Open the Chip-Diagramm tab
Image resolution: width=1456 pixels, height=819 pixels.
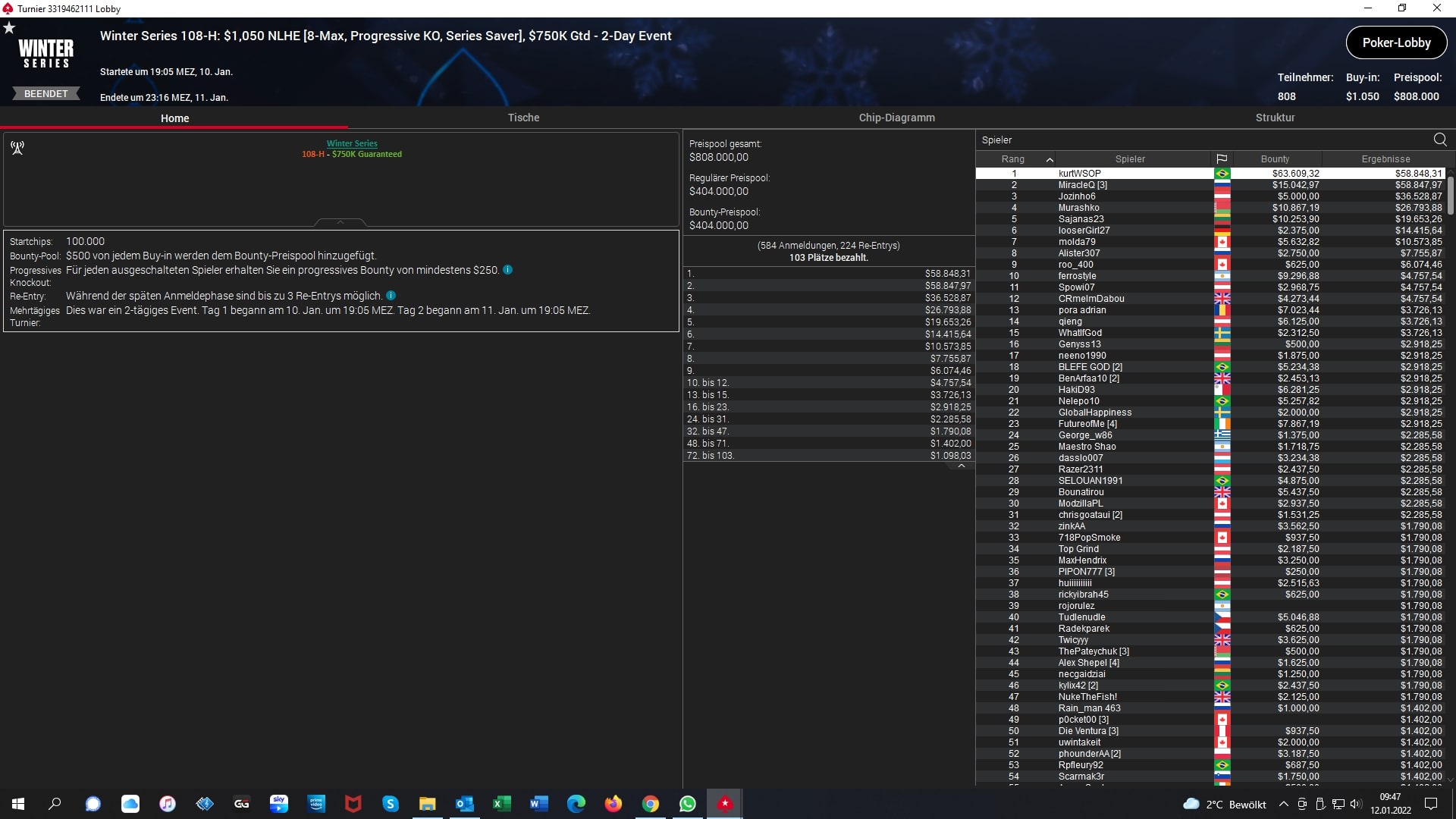896,118
